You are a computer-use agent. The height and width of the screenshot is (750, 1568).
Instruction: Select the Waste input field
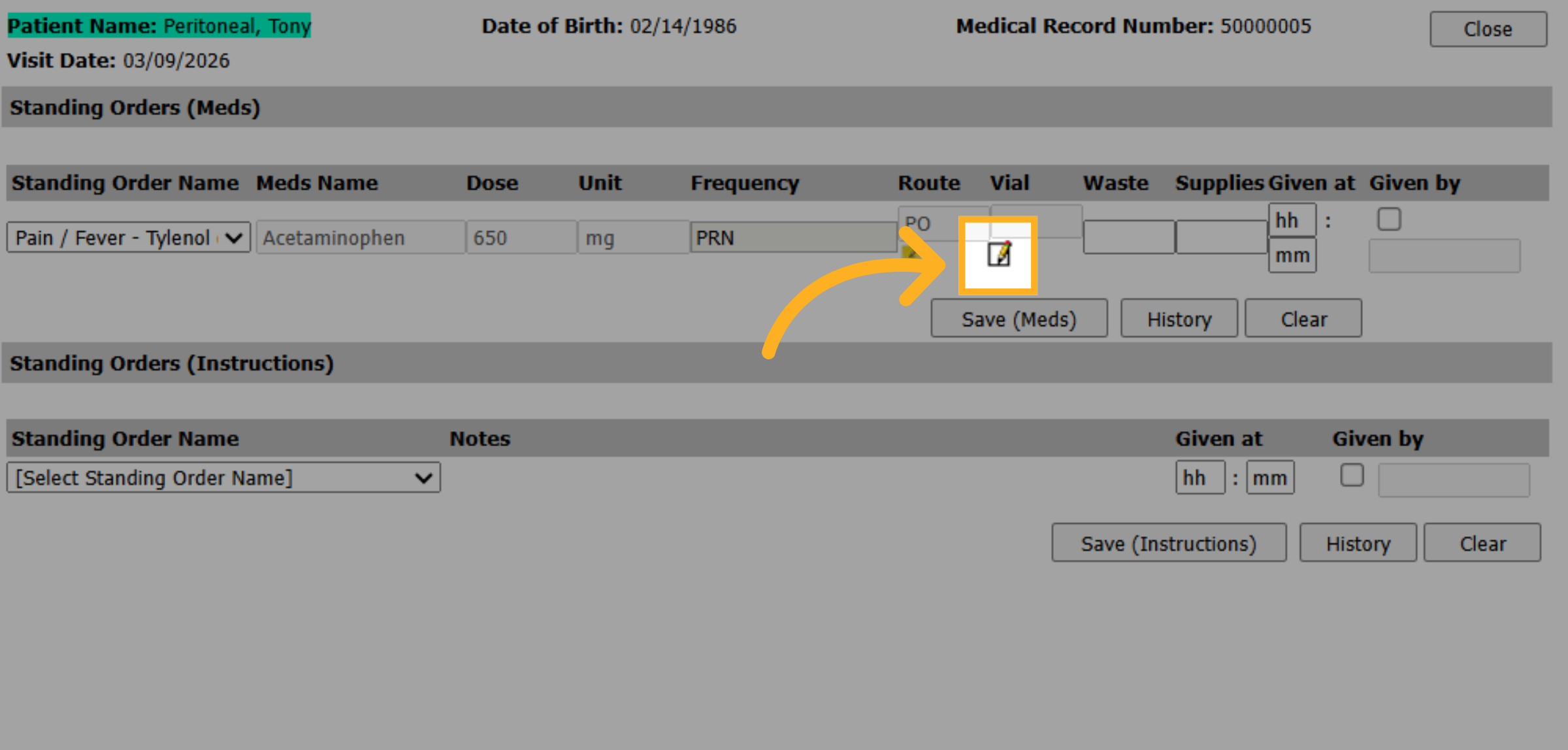tap(1129, 237)
